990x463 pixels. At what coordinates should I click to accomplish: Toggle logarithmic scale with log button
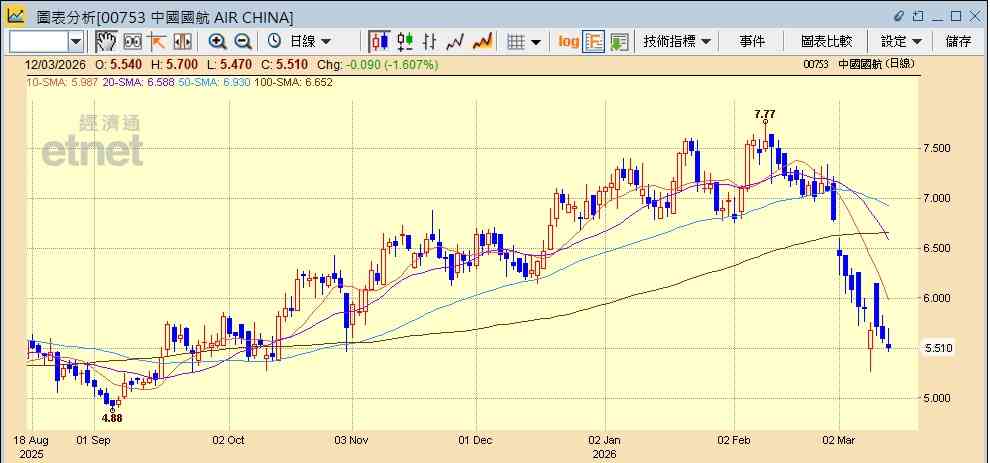568,42
